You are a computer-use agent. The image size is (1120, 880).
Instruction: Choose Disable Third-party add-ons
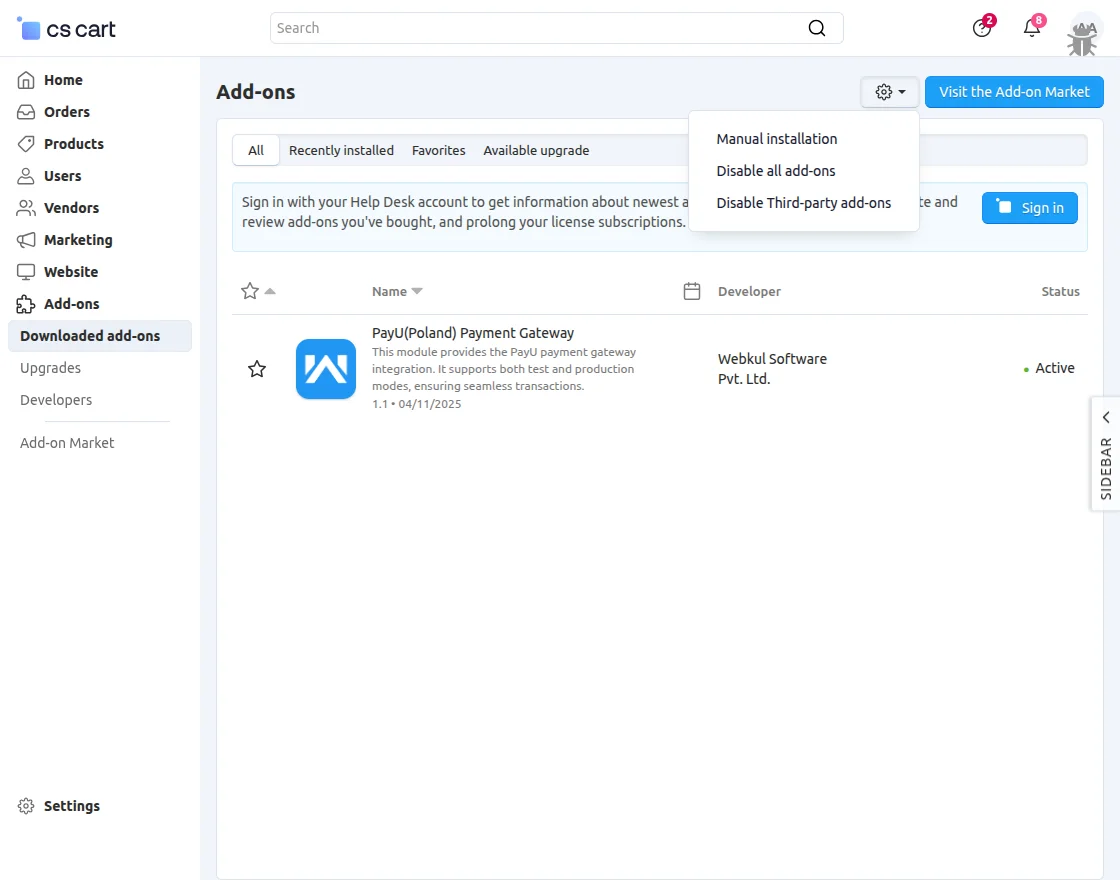(x=803, y=203)
